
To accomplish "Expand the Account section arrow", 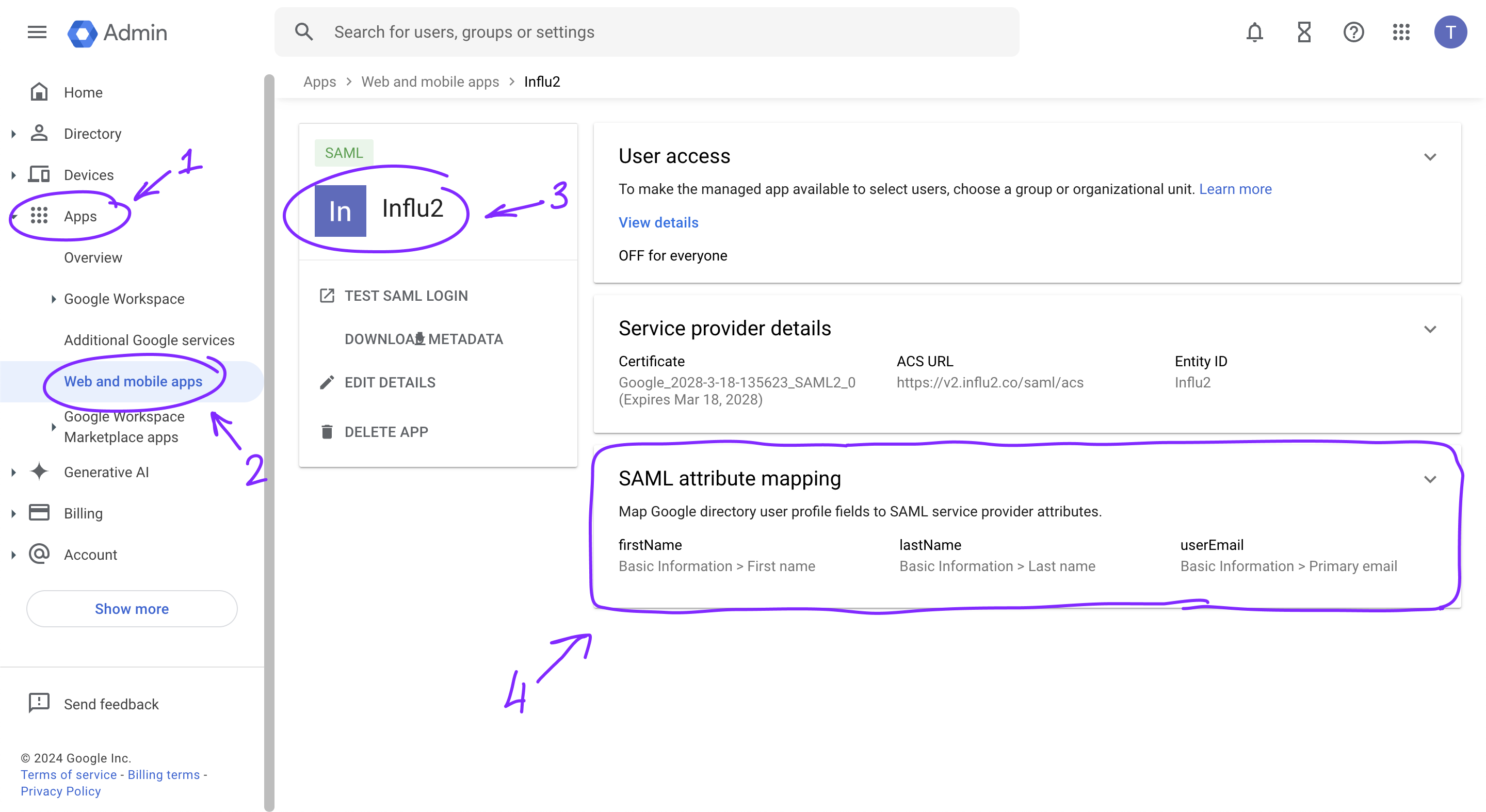I will point(14,555).
